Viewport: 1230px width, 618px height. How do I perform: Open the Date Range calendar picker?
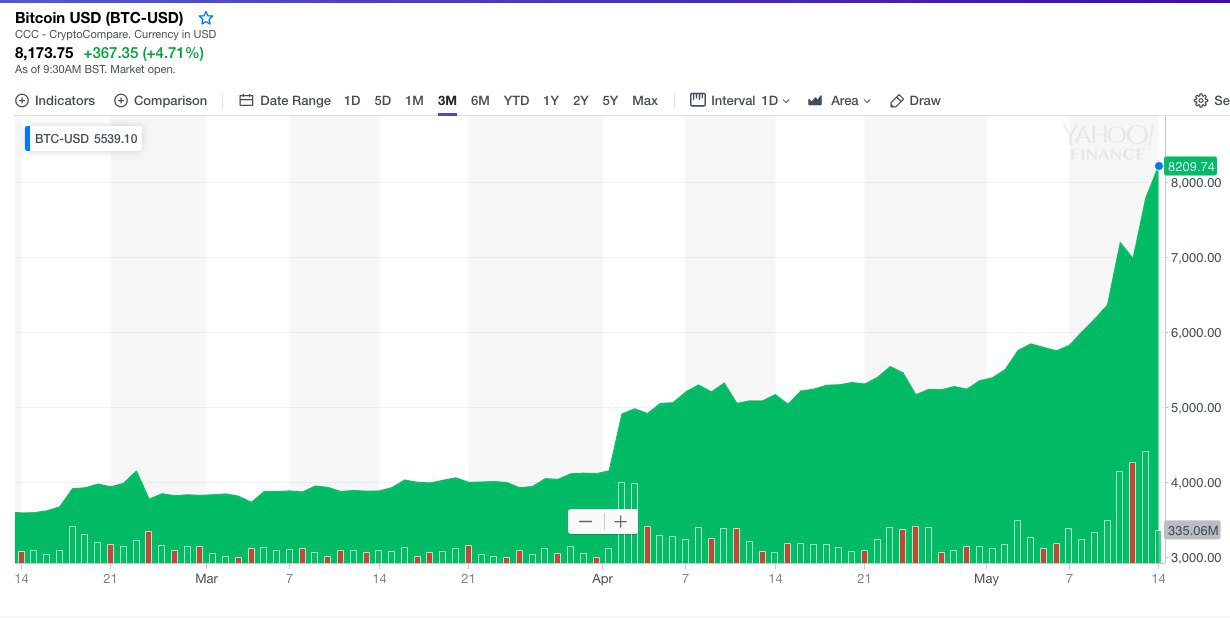285,100
